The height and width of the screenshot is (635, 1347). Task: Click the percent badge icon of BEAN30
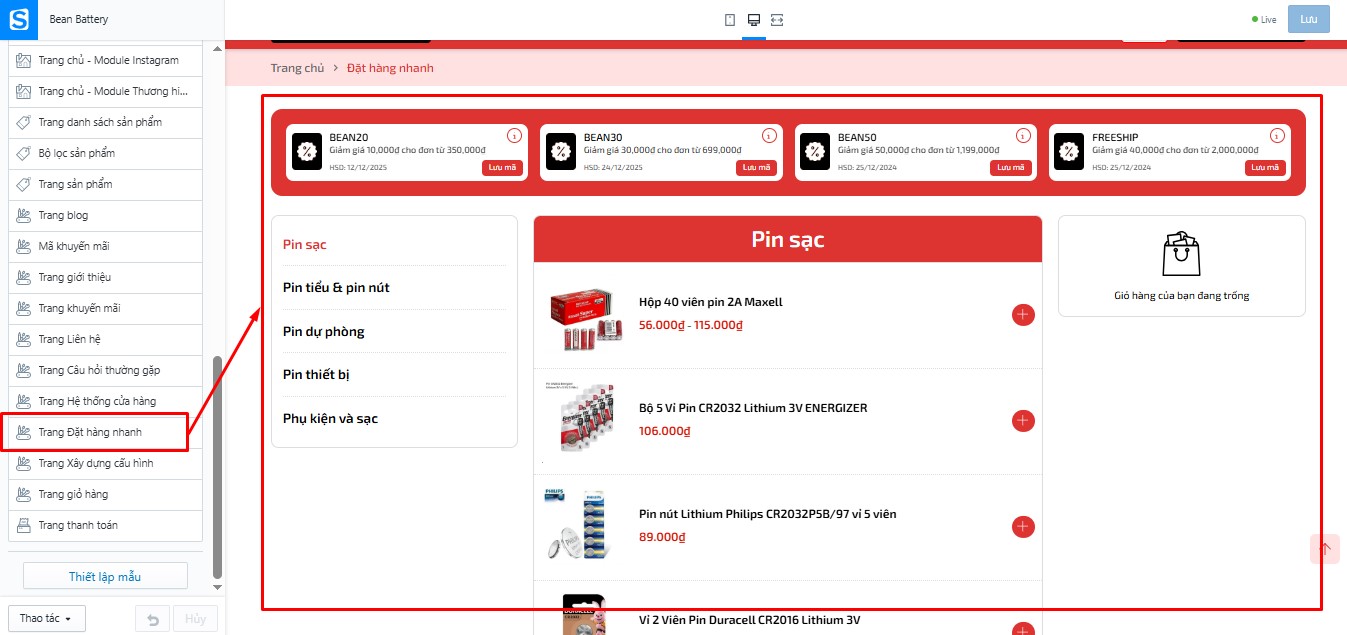[x=561, y=152]
